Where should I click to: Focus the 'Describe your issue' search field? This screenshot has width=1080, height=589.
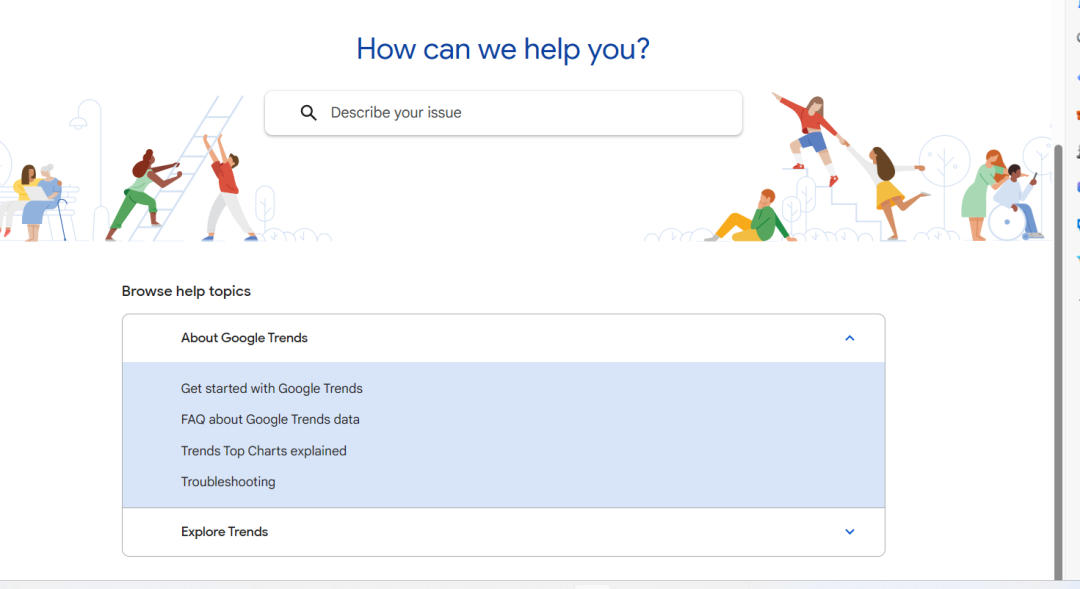coord(520,113)
